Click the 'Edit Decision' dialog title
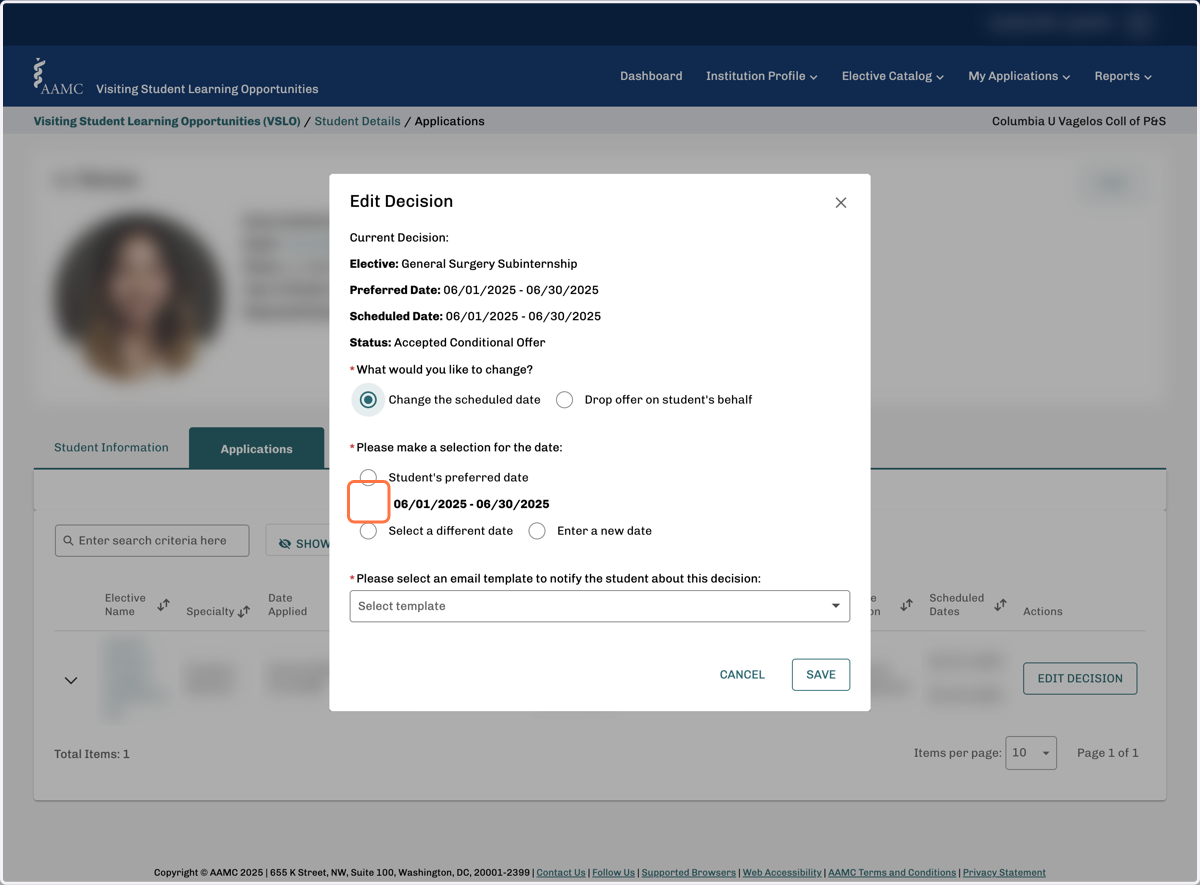The height and width of the screenshot is (885, 1200). [x=401, y=201]
